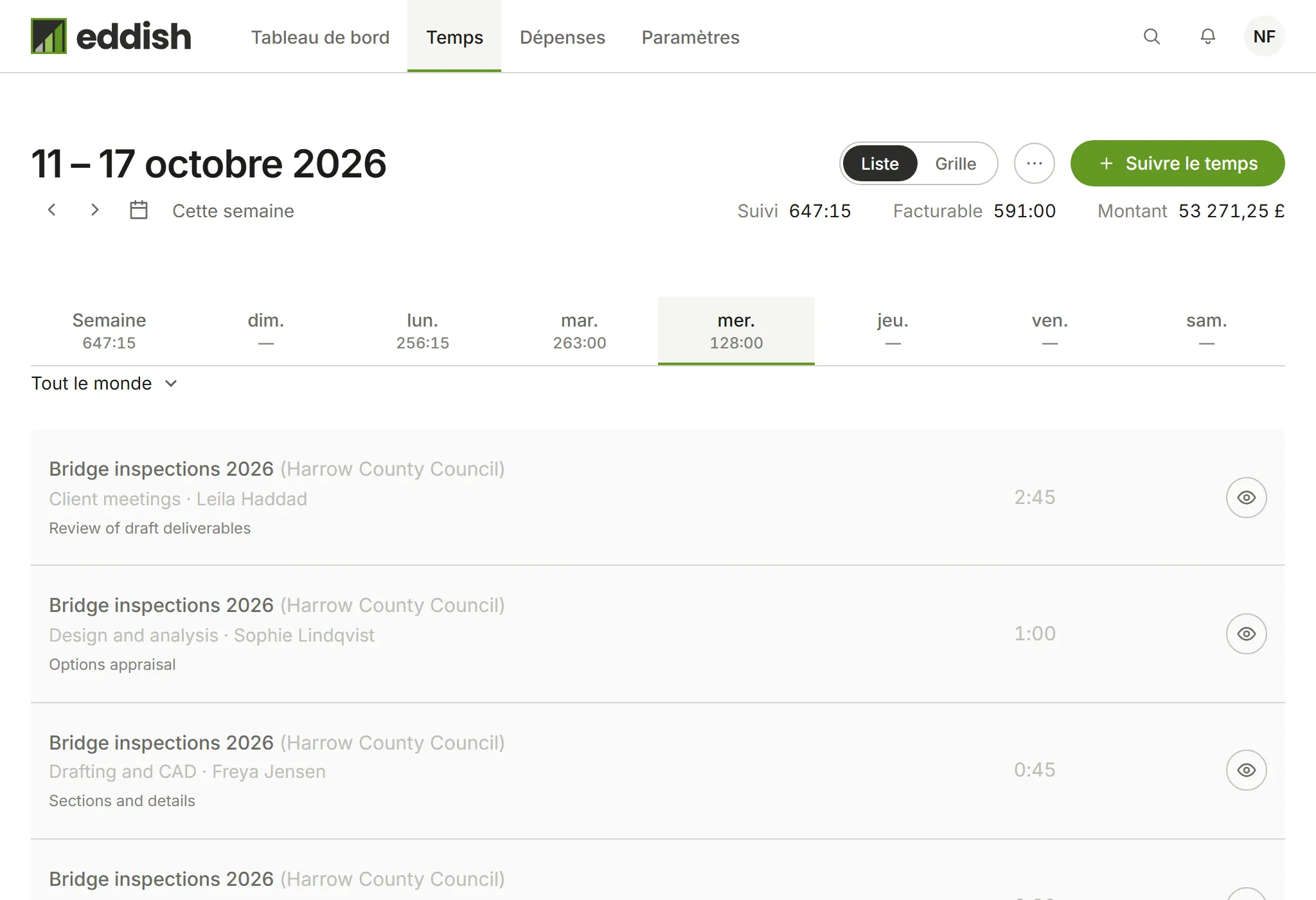Viewport: 1316px width, 900px height.
Task: Open the Paramètres tab
Action: tap(690, 37)
